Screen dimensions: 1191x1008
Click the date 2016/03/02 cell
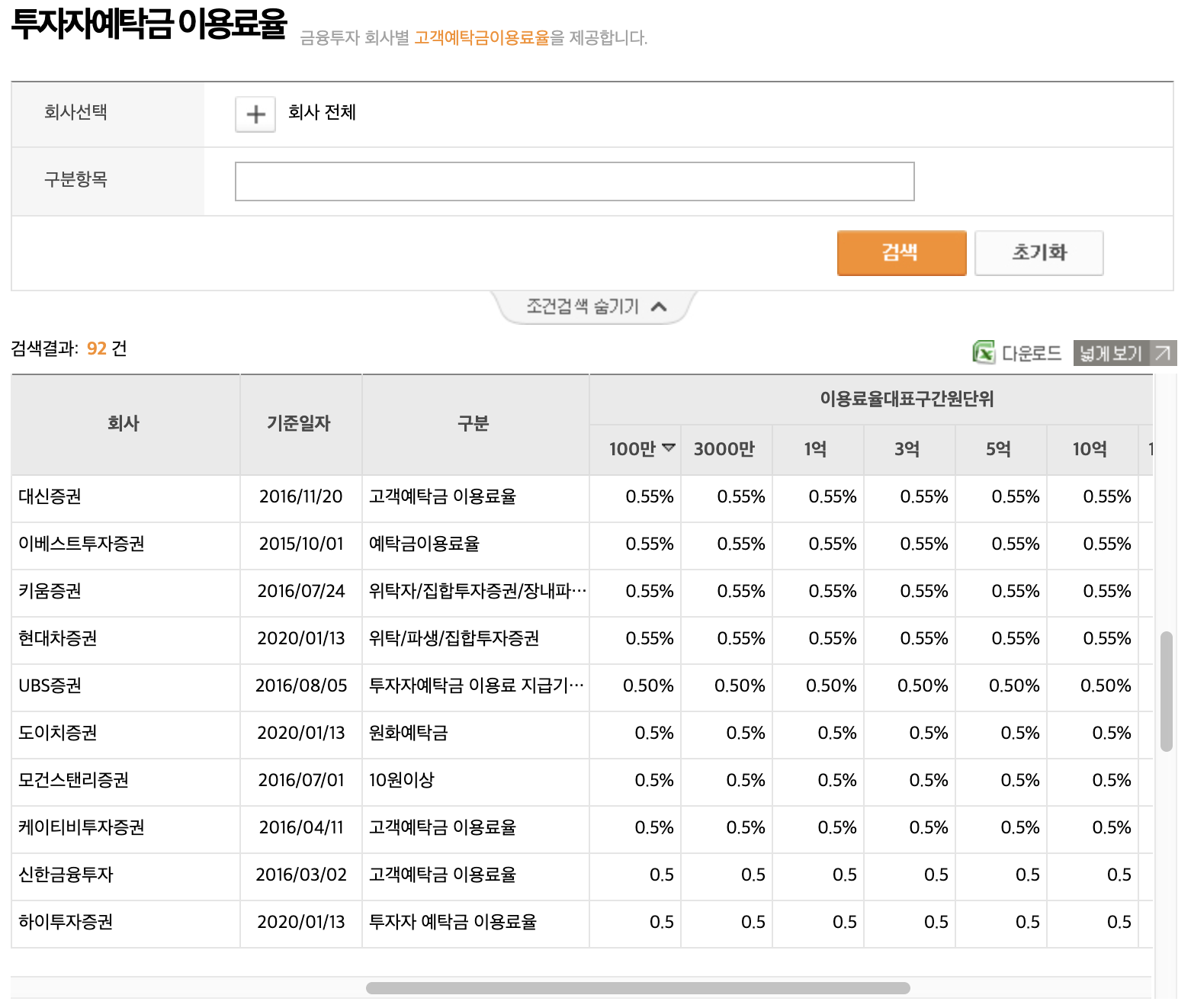tap(301, 875)
